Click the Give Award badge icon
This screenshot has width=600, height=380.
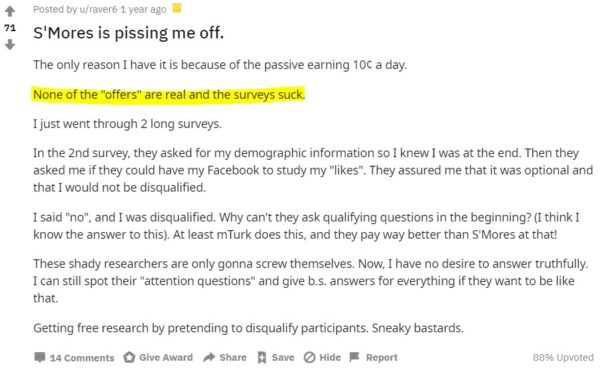(x=129, y=357)
